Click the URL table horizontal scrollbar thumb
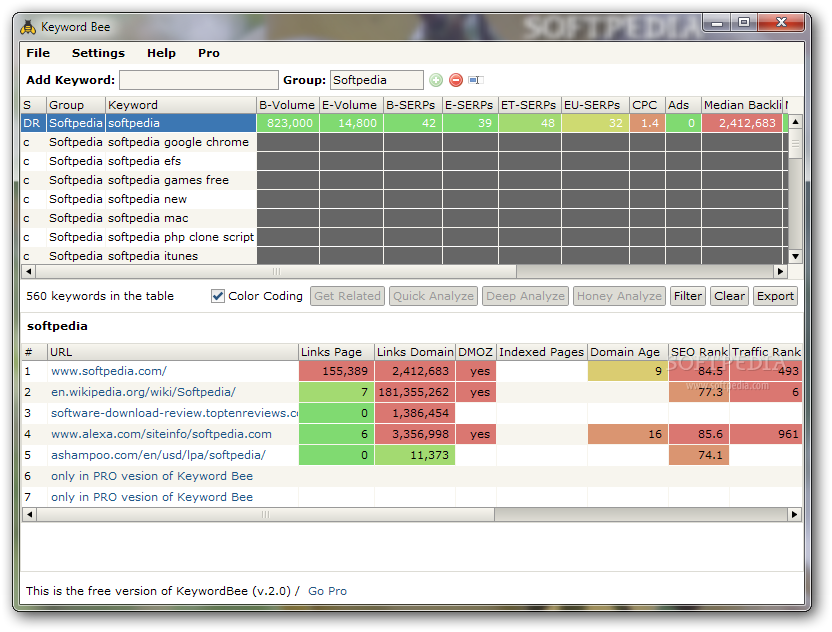 point(265,514)
